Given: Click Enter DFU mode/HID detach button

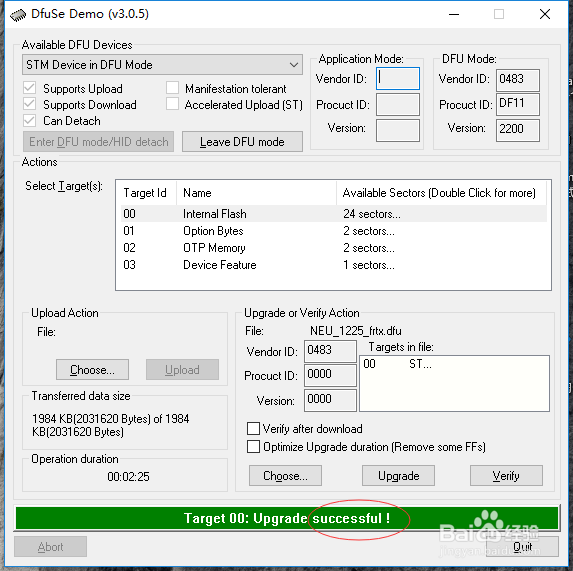Looking at the screenshot, I should [98, 142].
